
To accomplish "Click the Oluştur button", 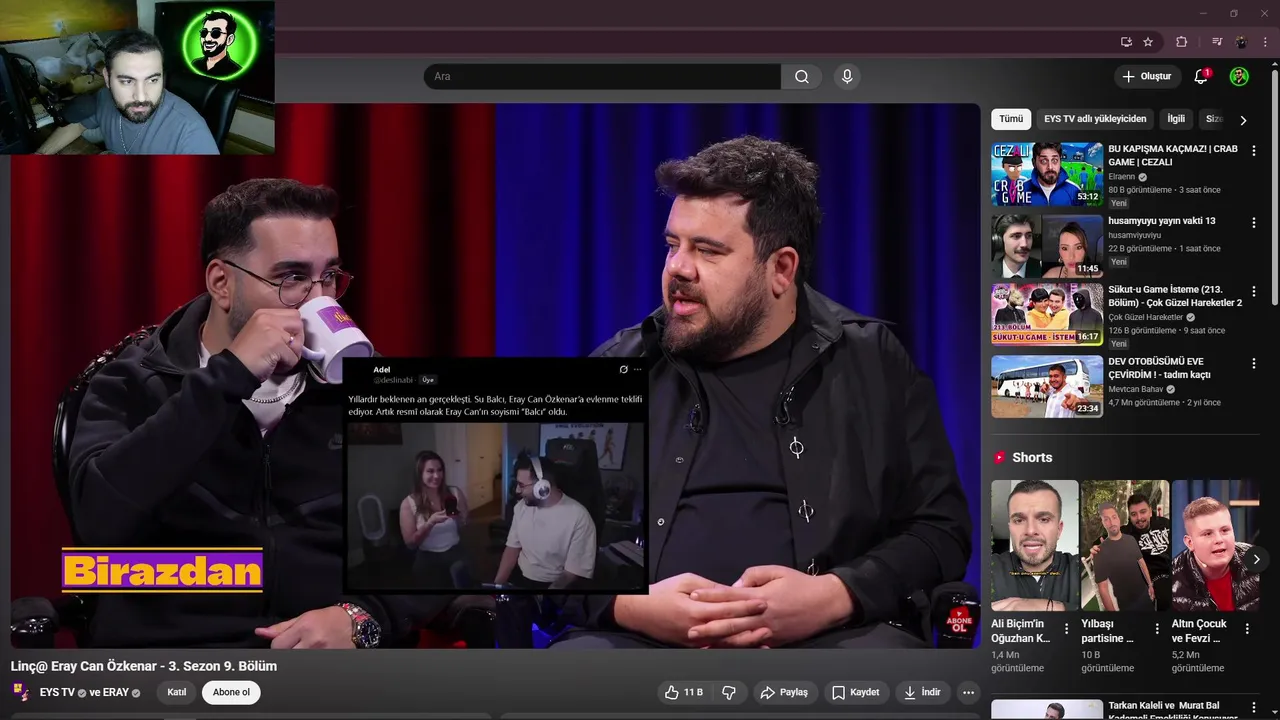I will 1146,77.
